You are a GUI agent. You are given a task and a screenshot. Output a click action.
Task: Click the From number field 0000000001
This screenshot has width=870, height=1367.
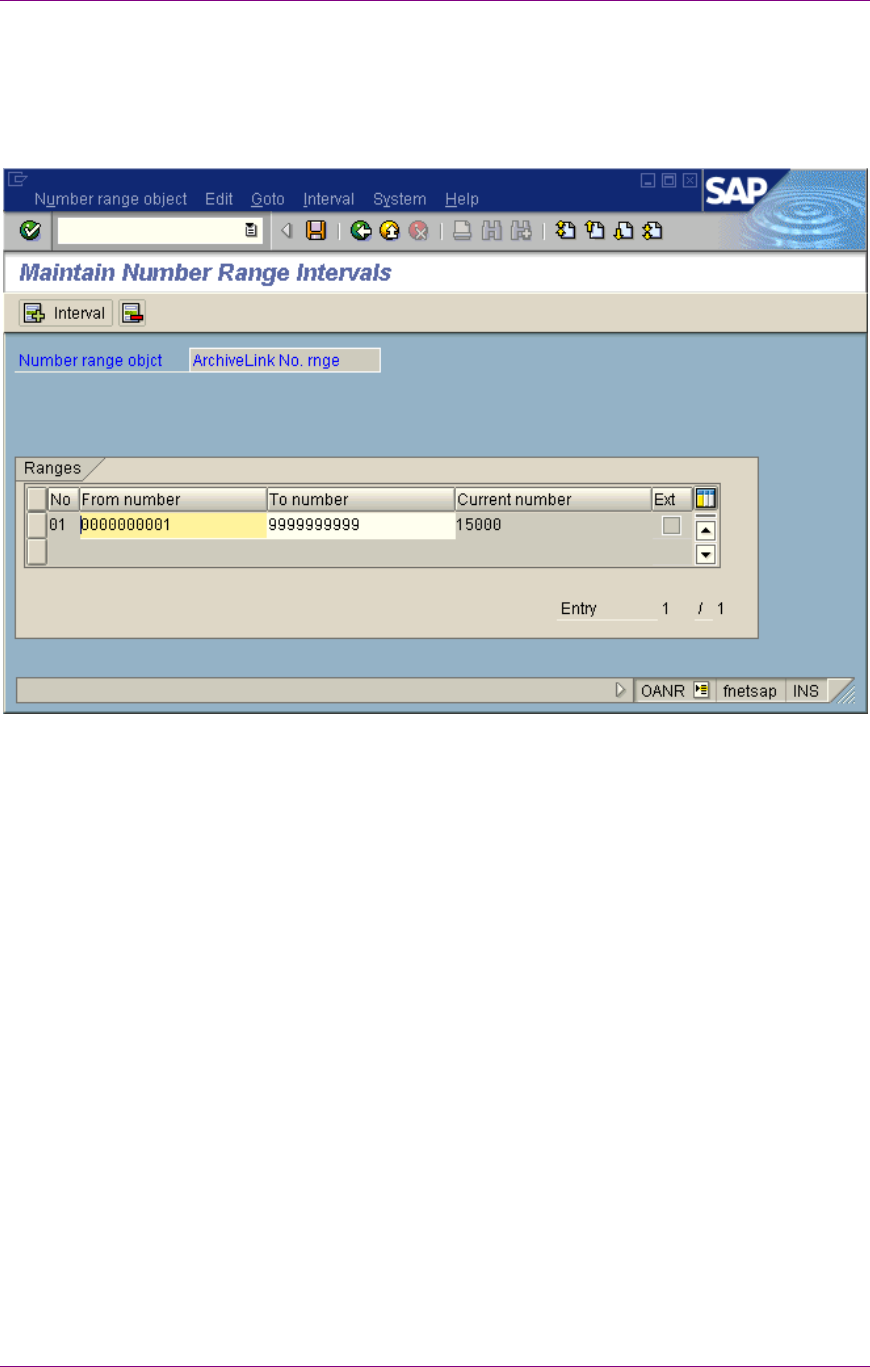click(x=173, y=525)
